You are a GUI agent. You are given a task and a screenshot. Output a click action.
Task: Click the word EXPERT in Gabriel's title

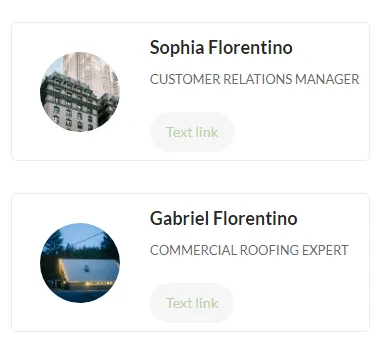[325, 250]
